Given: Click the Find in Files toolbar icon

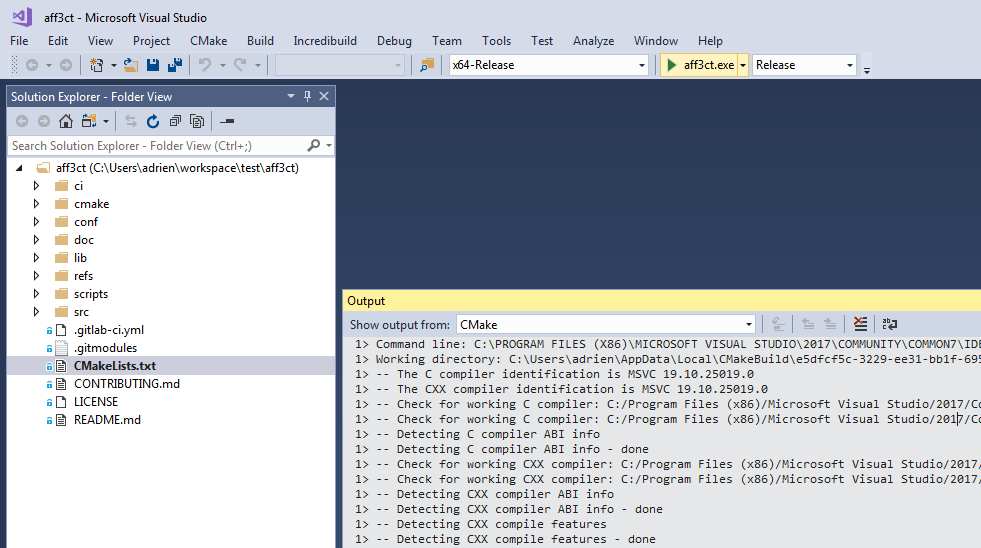Looking at the screenshot, I should 427,65.
